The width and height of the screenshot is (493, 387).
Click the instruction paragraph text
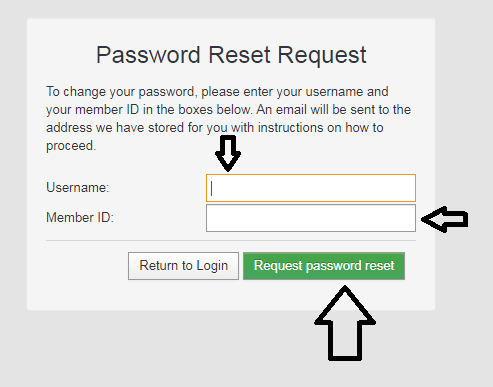point(229,119)
